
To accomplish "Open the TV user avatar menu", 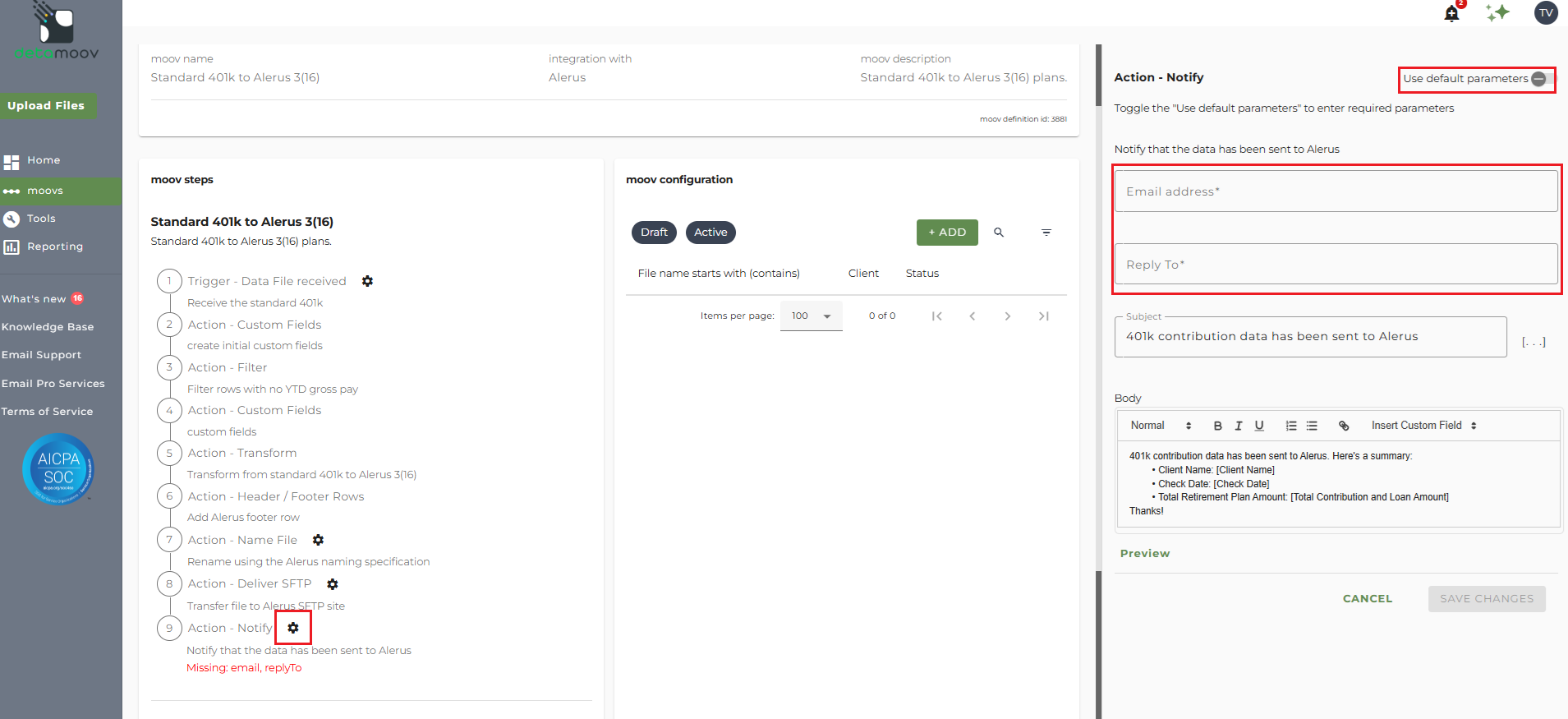I will [x=1546, y=12].
